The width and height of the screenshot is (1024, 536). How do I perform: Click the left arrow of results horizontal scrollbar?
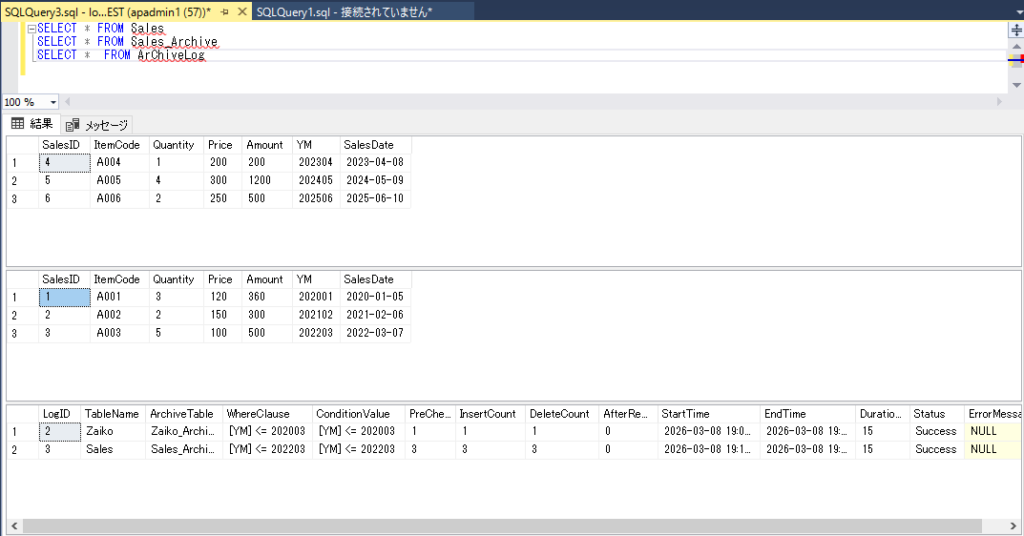pyautogui.click(x=12, y=526)
